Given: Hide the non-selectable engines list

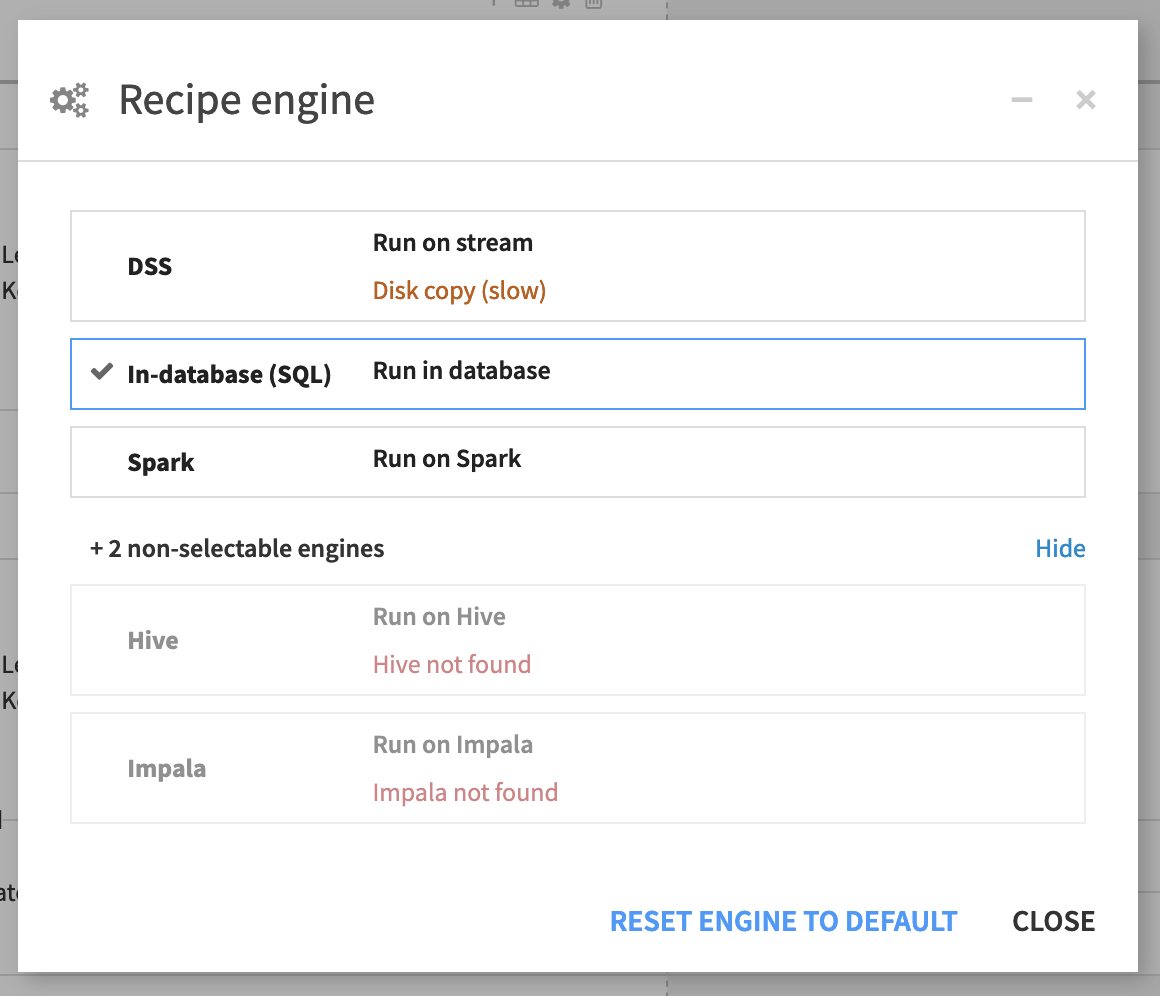Looking at the screenshot, I should click(1060, 549).
